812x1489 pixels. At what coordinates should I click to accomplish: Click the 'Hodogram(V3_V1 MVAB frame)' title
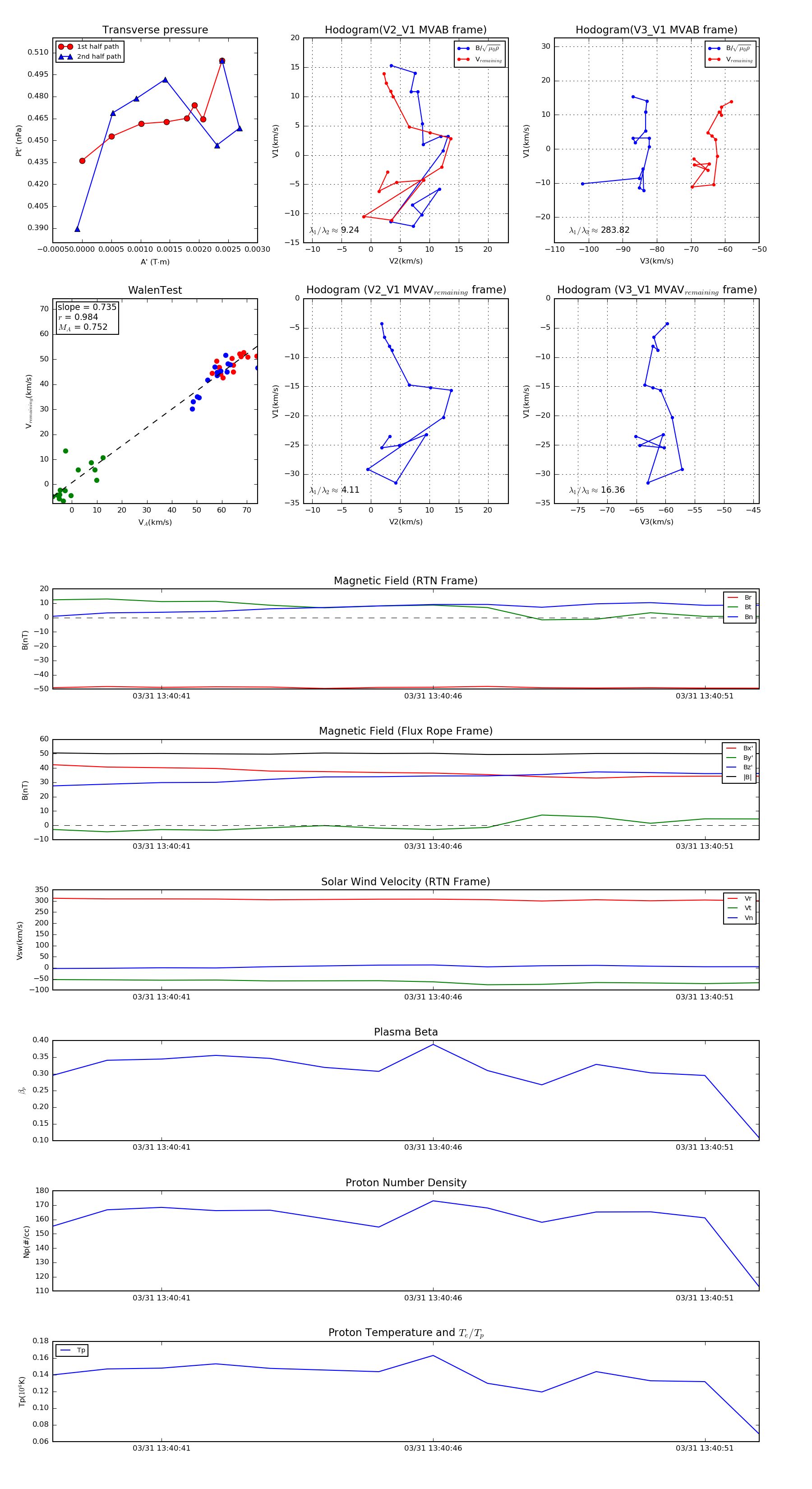click(x=656, y=30)
